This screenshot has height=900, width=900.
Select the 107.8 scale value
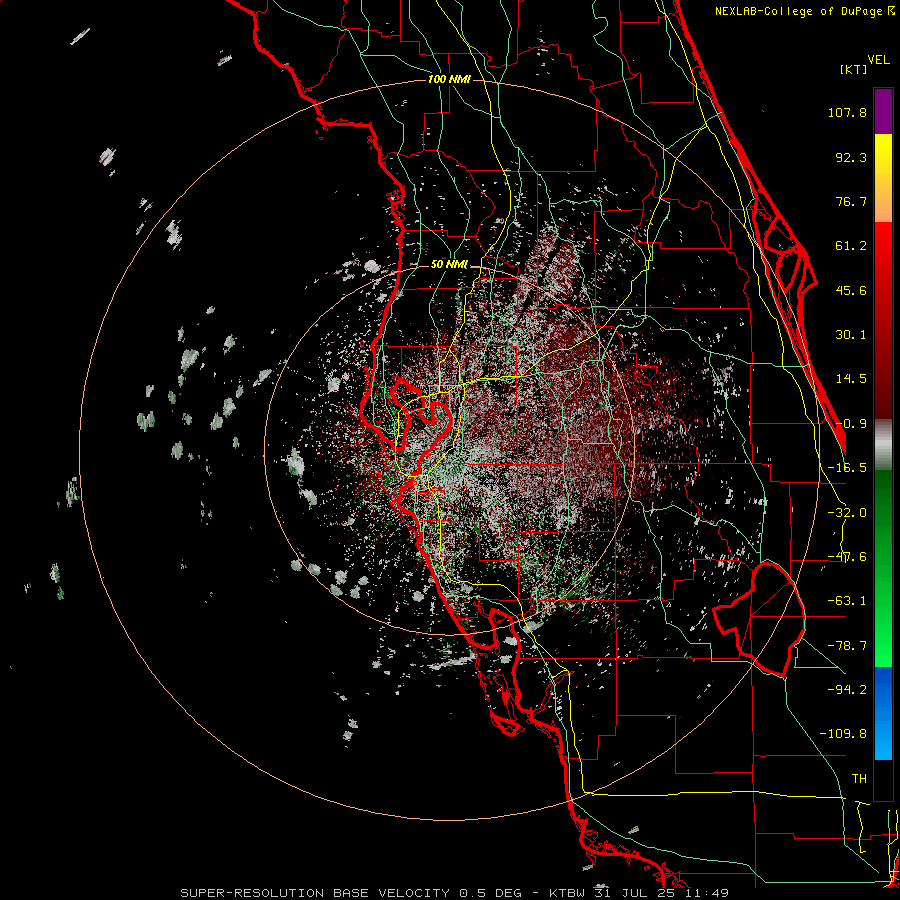(847, 112)
